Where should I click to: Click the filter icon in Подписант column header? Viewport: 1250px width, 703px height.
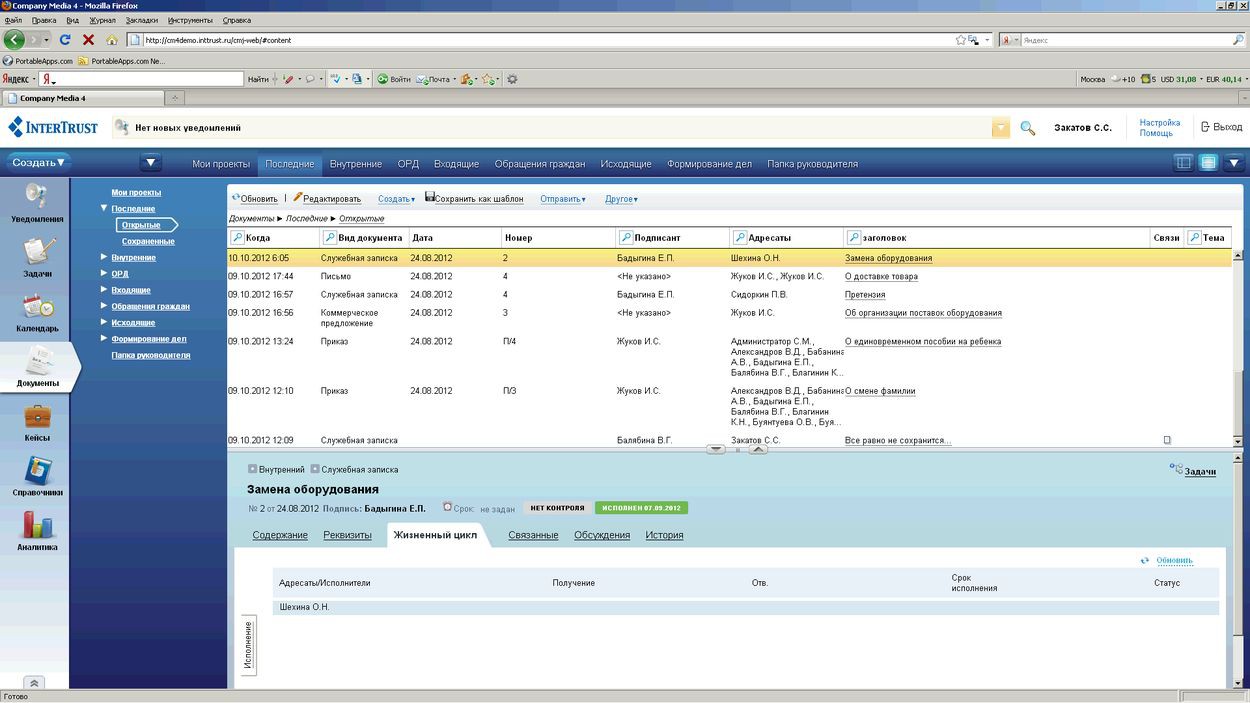tap(626, 238)
